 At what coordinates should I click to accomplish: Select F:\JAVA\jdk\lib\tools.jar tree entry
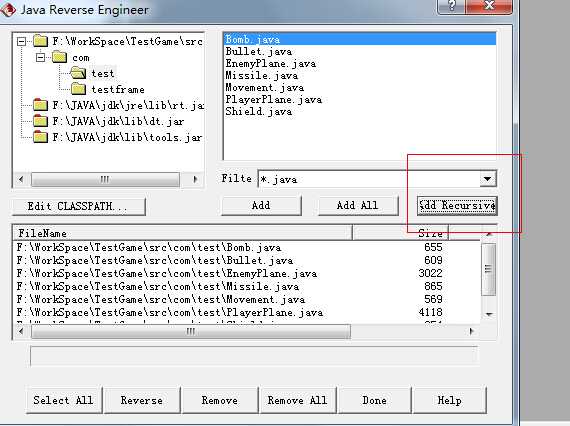pos(127,137)
